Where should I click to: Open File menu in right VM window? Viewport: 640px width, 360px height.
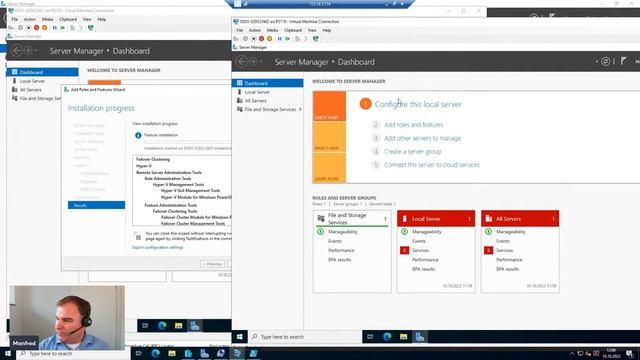(x=240, y=30)
